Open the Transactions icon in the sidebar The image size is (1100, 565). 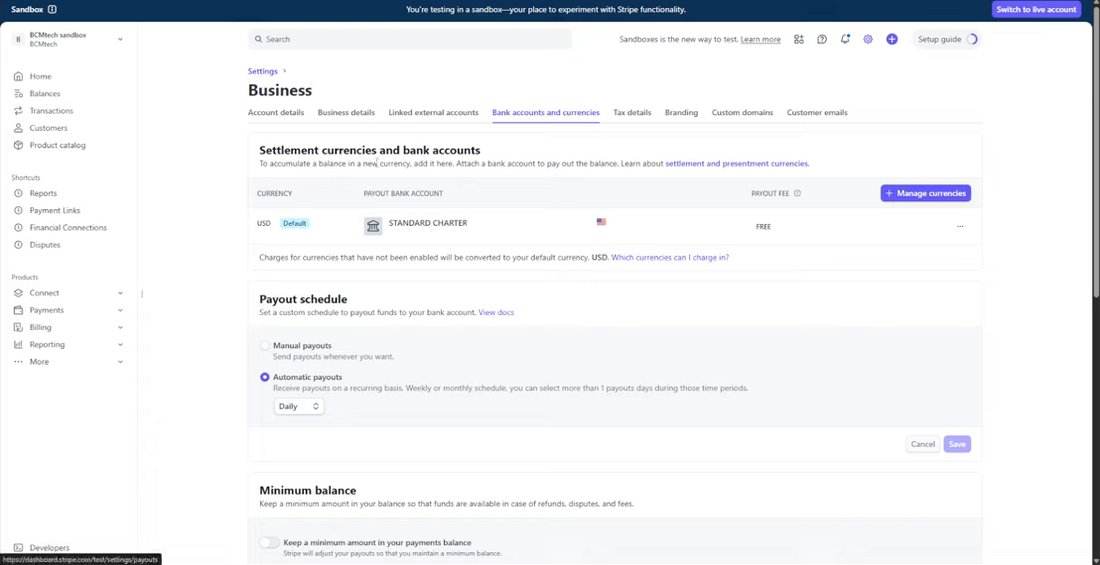[x=18, y=111]
